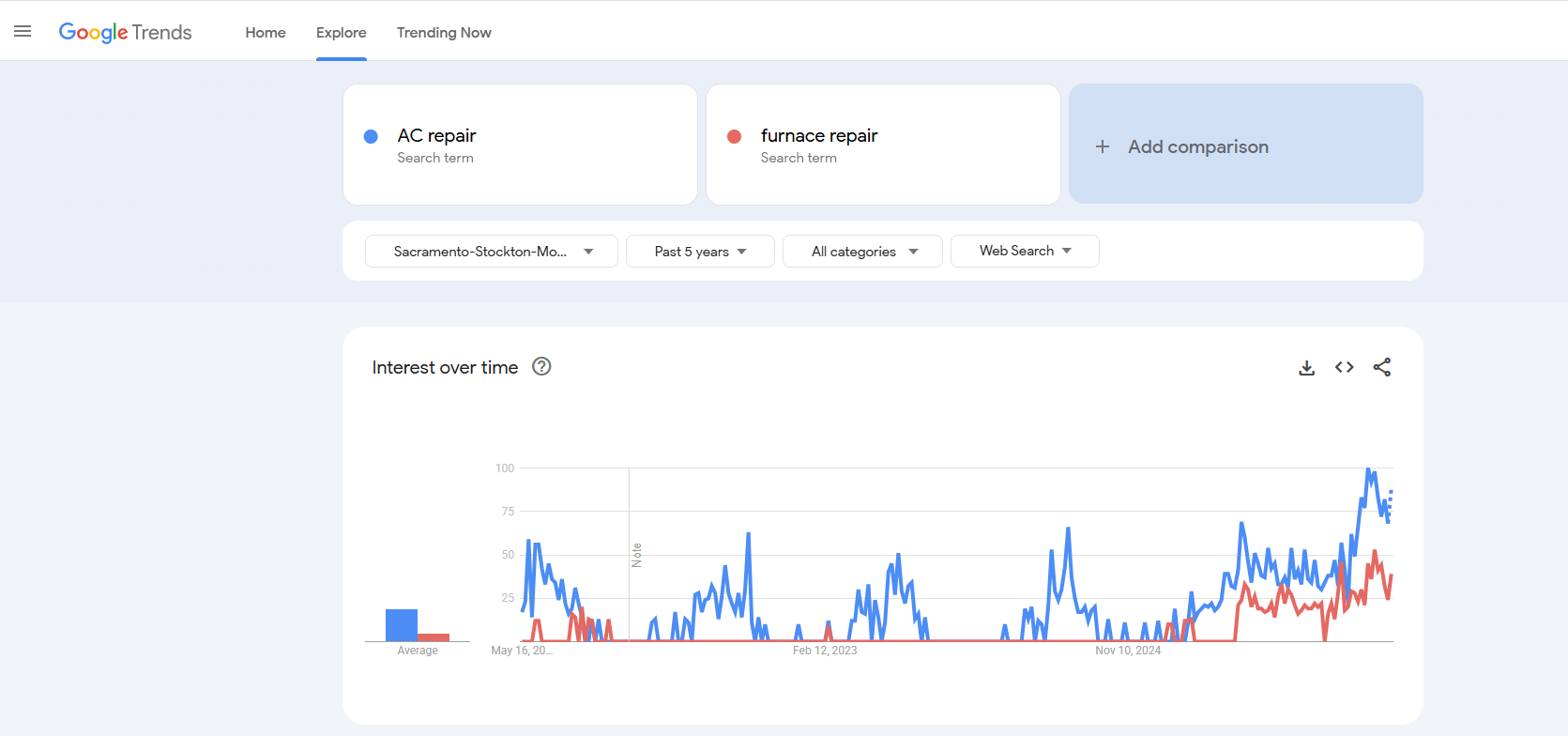Image resolution: width=1568 pixels, height=736 pixels.
Task: Share the Interest over time chart
Action: (1382, 367)
